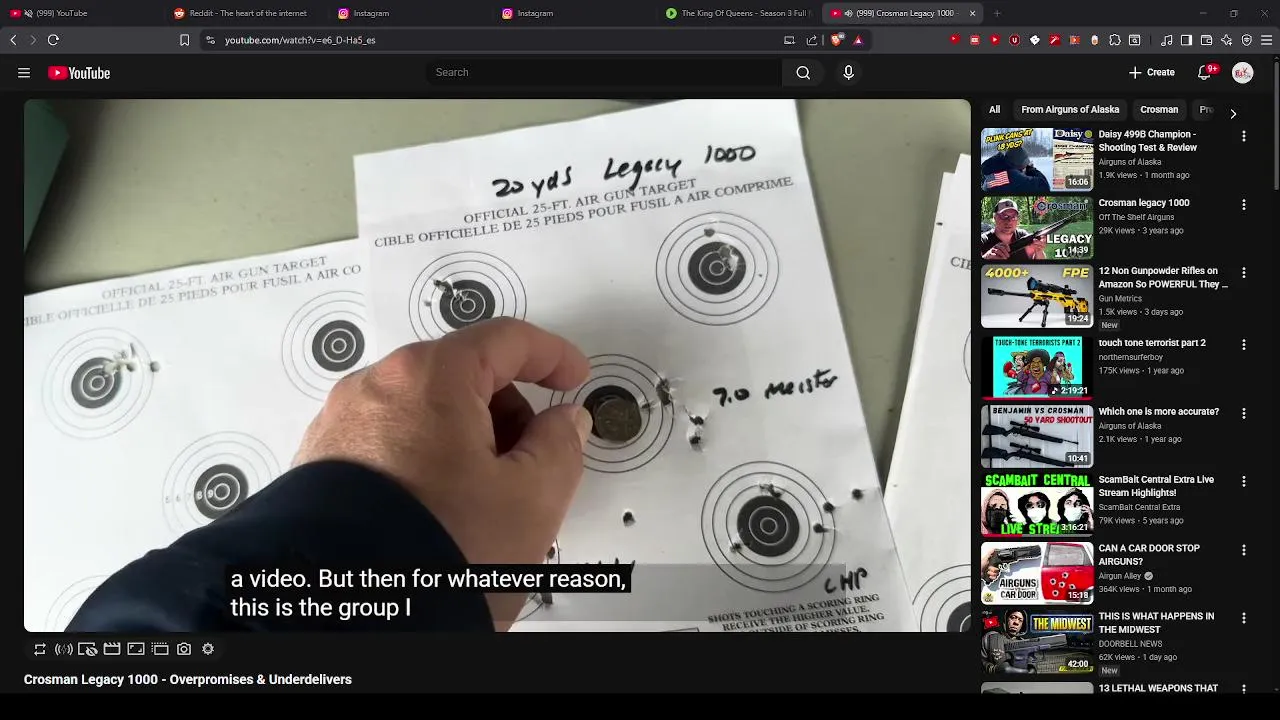
Task: Bookmark this page icon
Action: pos(184,40)
